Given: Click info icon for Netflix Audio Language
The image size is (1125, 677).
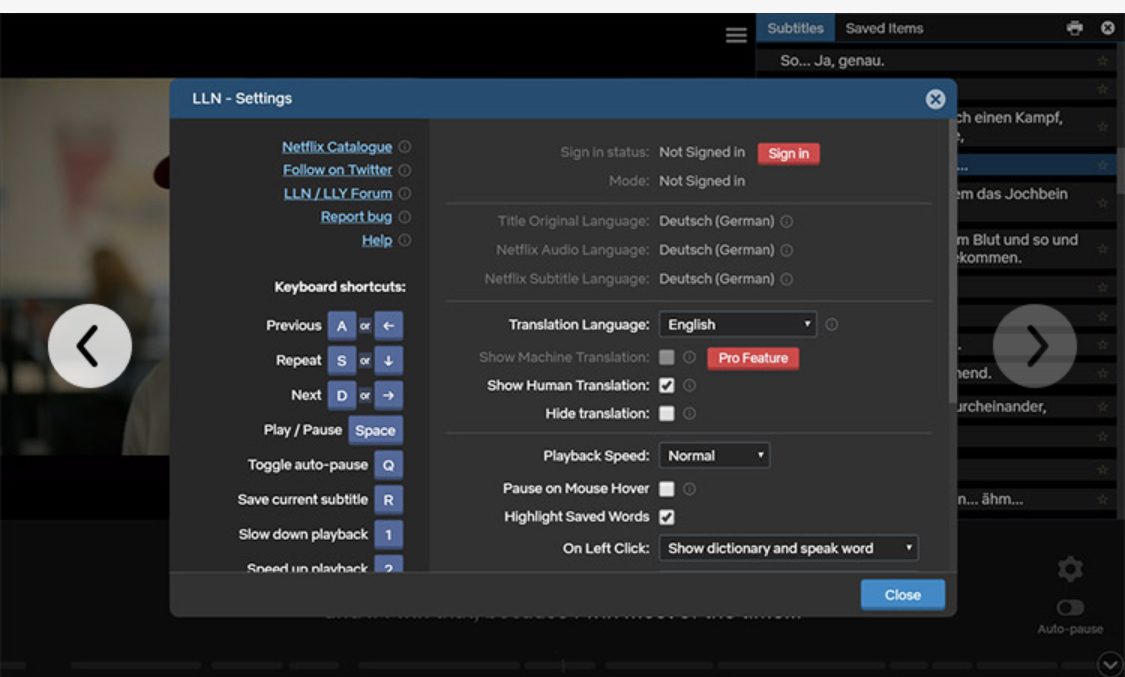Looking at the screenshot, I should point(786,250).
